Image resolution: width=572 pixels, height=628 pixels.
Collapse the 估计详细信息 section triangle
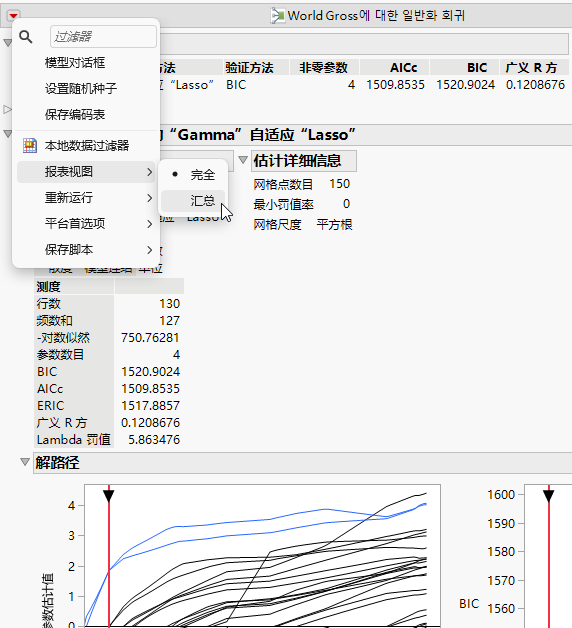243,160
